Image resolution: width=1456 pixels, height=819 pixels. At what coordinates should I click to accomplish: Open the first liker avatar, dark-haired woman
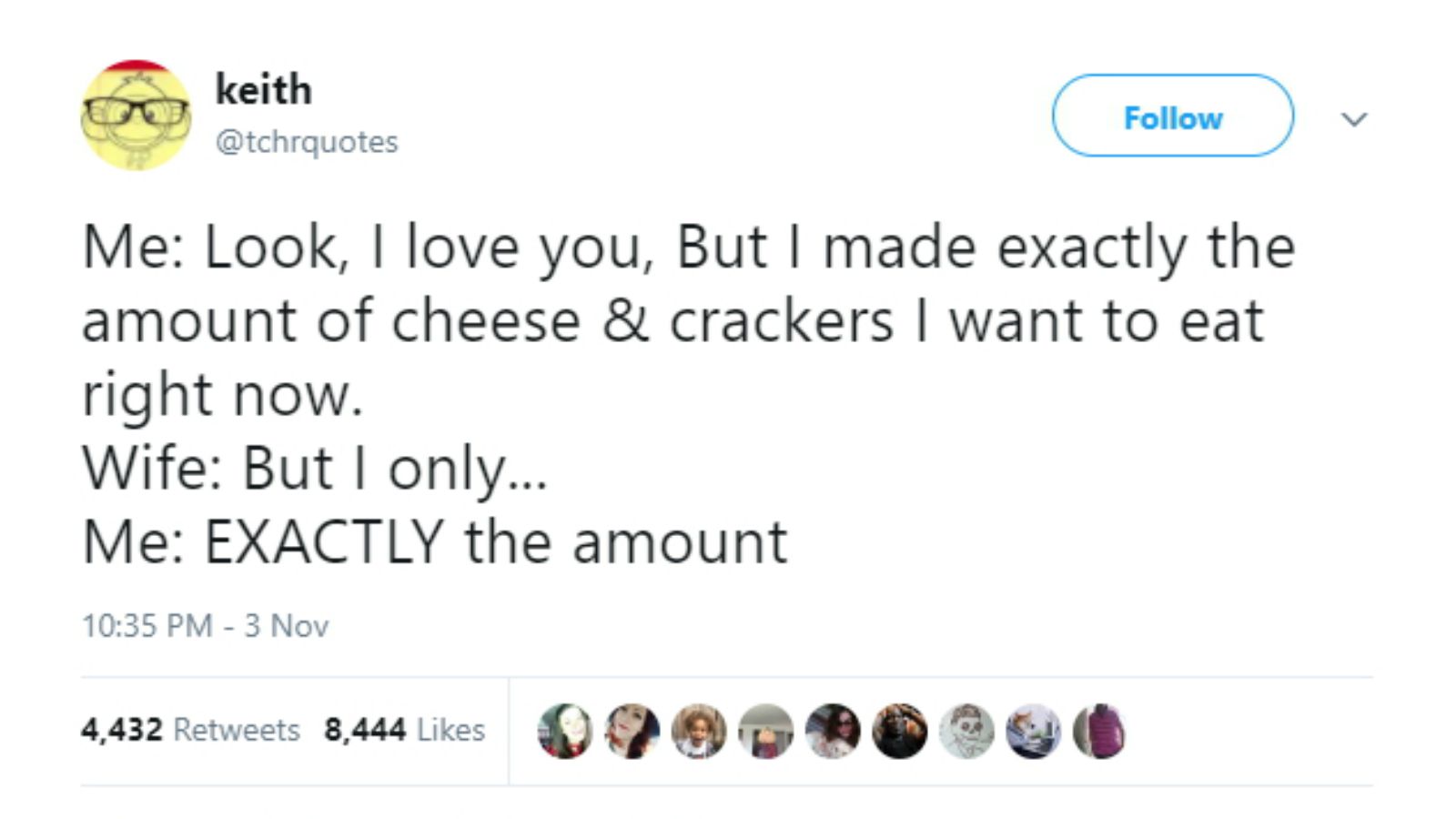point(564,731)
